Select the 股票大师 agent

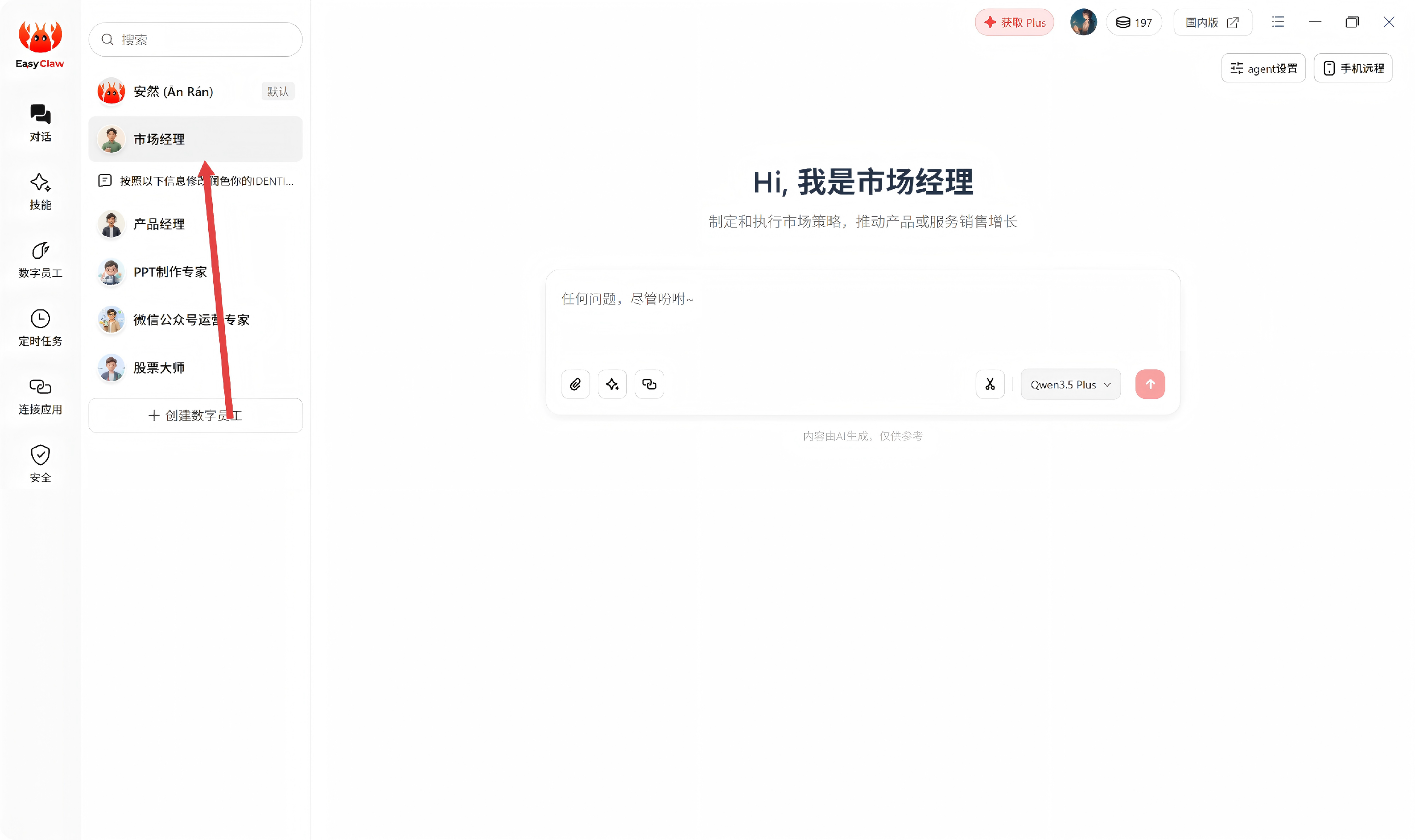coord(195,368)
